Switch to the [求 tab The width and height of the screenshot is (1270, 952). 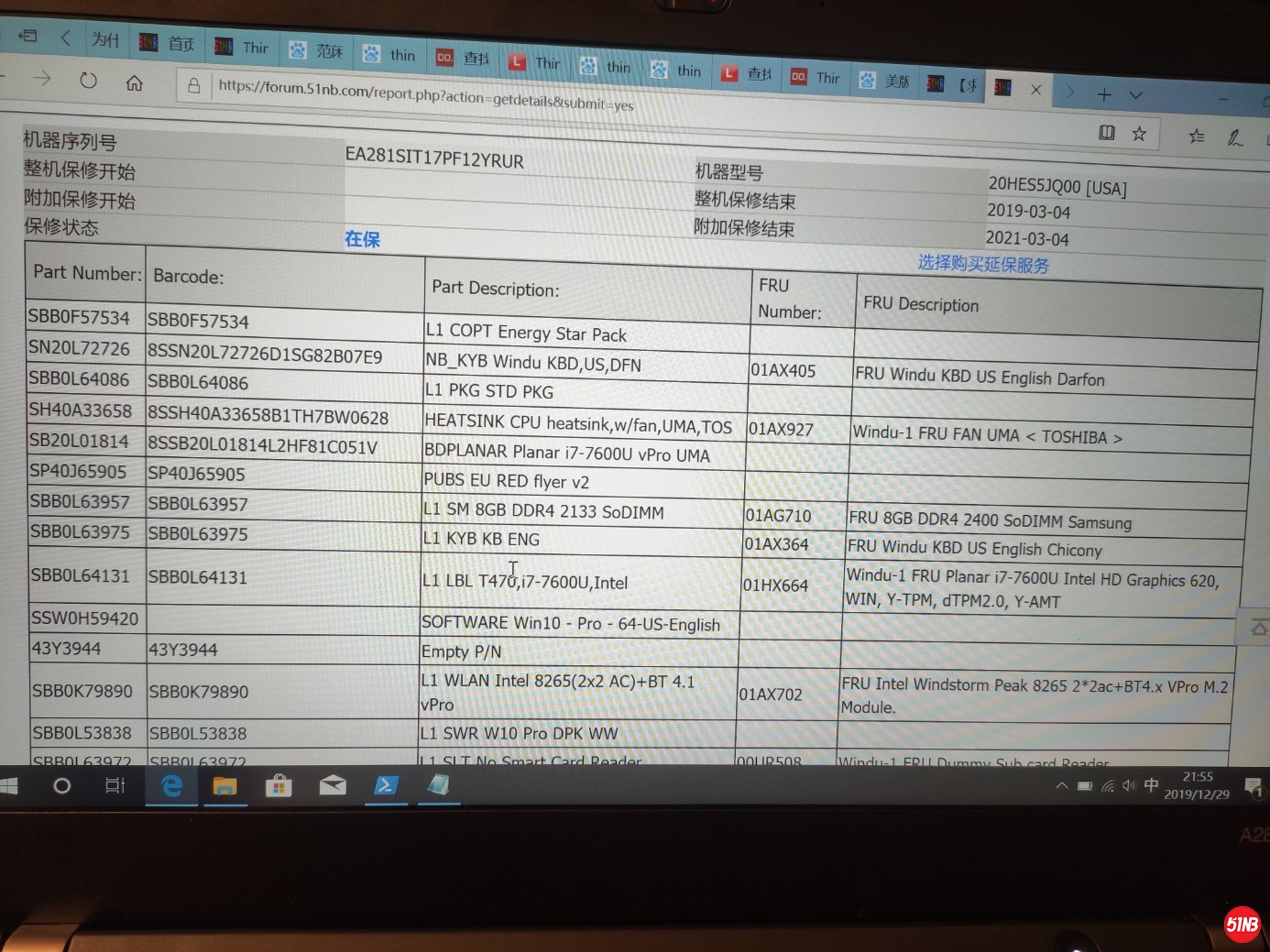(x=953, y=84)
